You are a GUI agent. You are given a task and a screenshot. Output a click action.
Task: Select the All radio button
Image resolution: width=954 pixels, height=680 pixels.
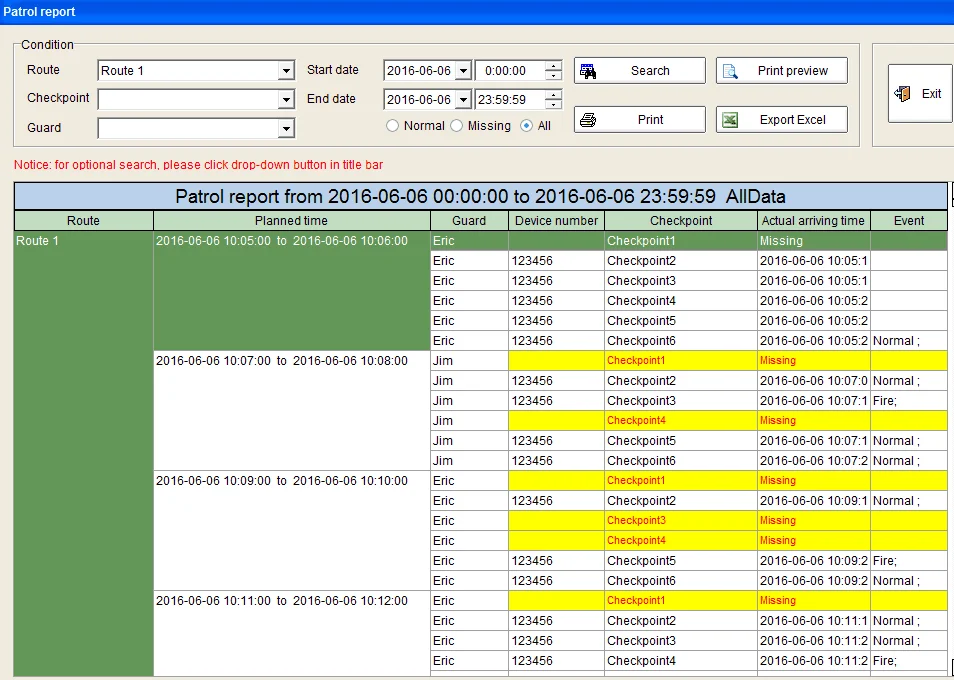[x=527, y=126]
